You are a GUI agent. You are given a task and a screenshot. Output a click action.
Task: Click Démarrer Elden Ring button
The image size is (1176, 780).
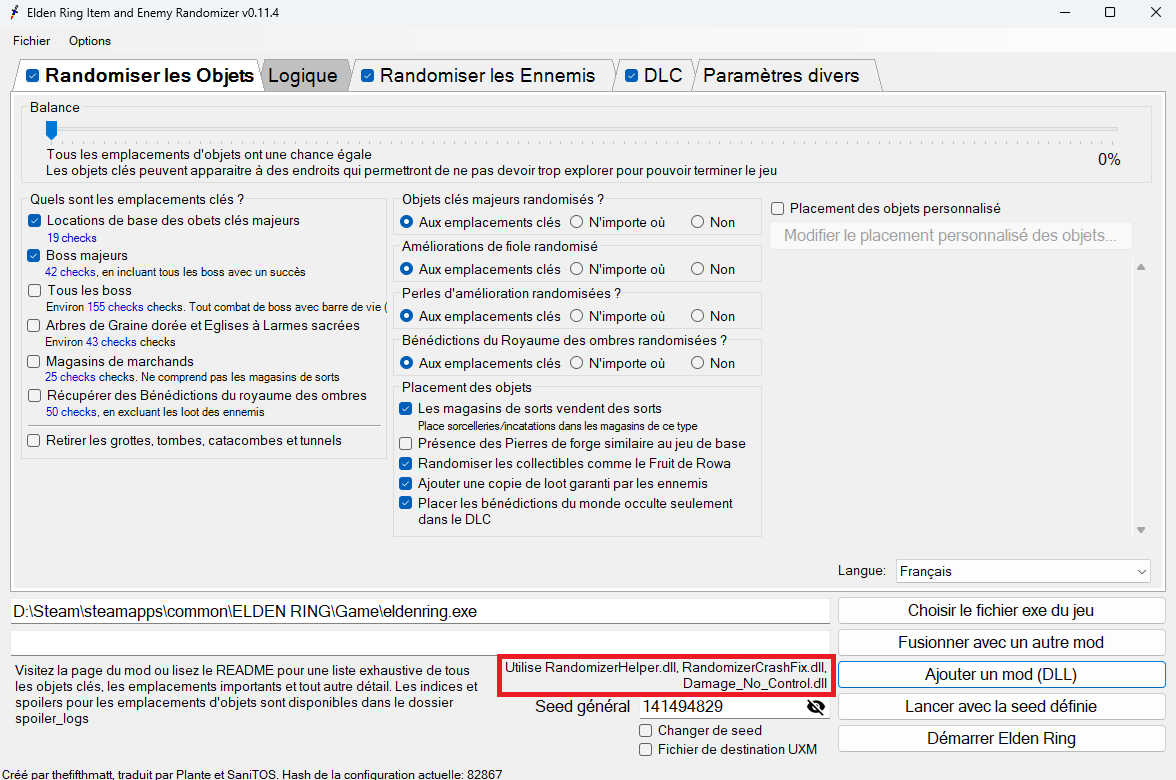pyautogui.click(x=1001, y=739)
